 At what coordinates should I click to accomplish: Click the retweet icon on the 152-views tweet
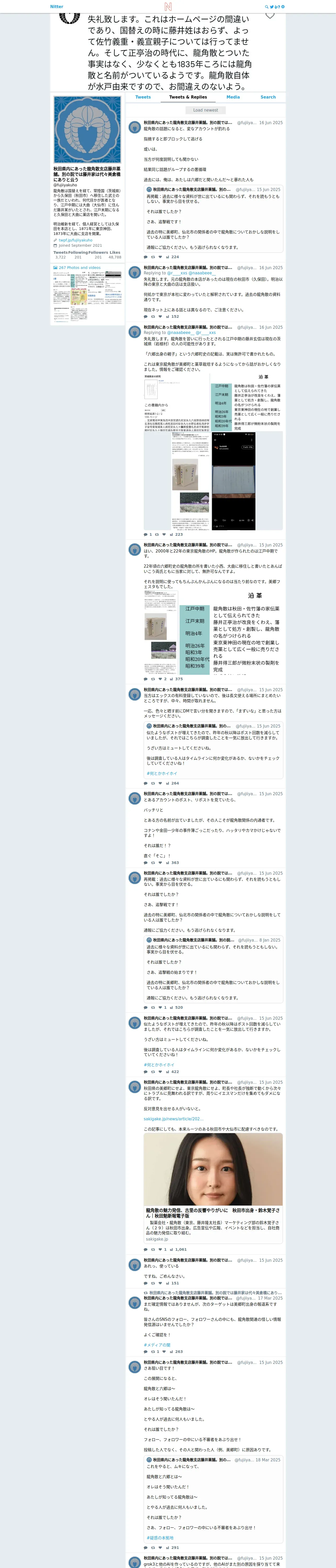tap(153, 316)
